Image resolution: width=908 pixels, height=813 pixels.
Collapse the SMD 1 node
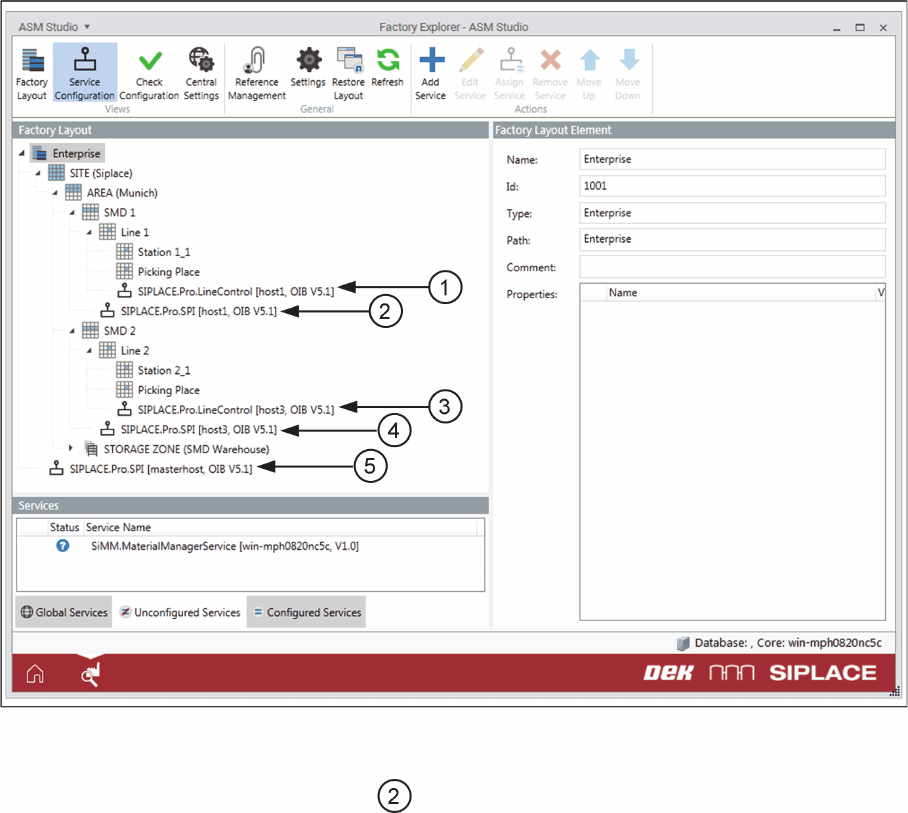[x=72, y=213]
